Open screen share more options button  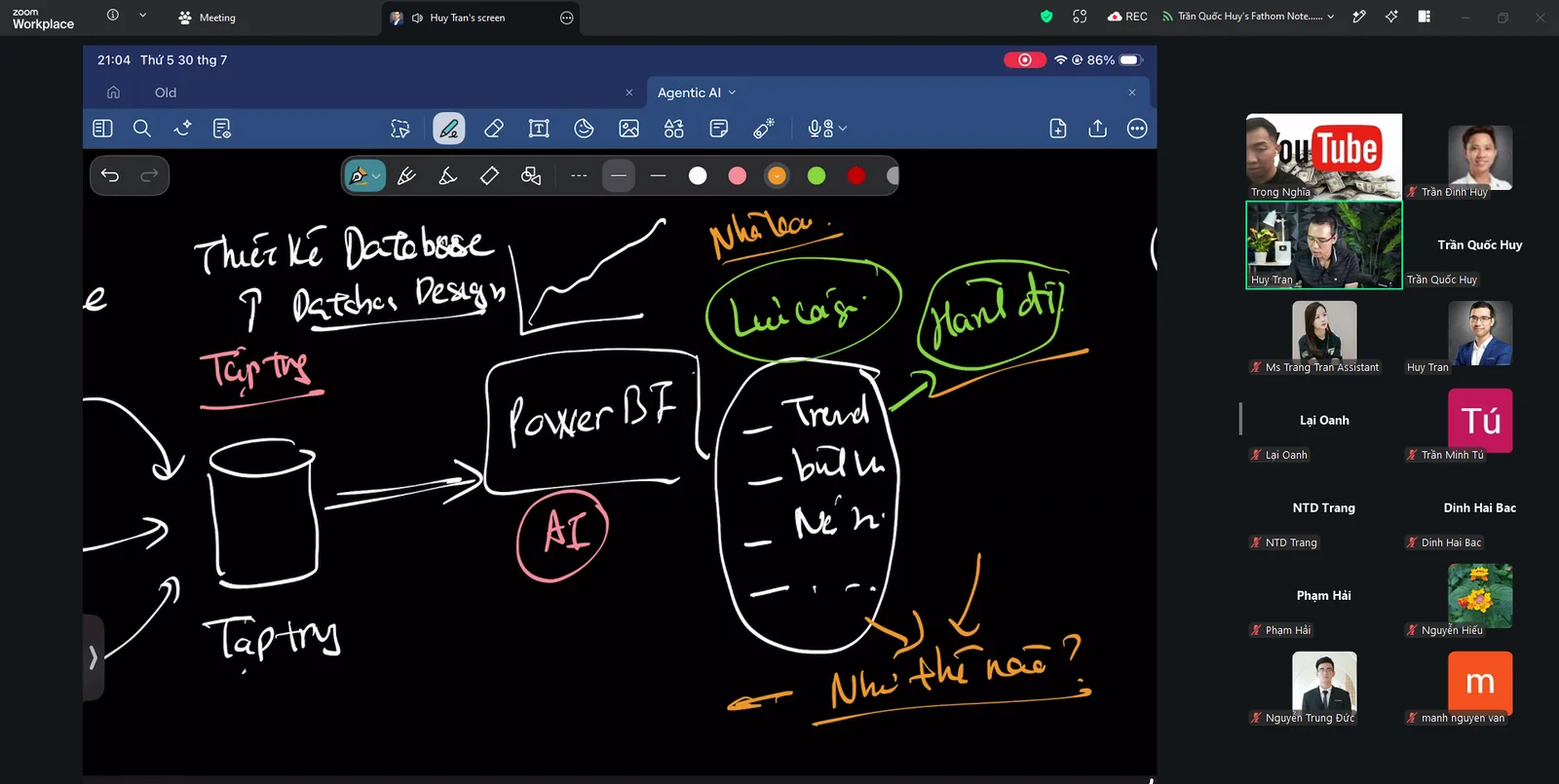coord(567,18)
